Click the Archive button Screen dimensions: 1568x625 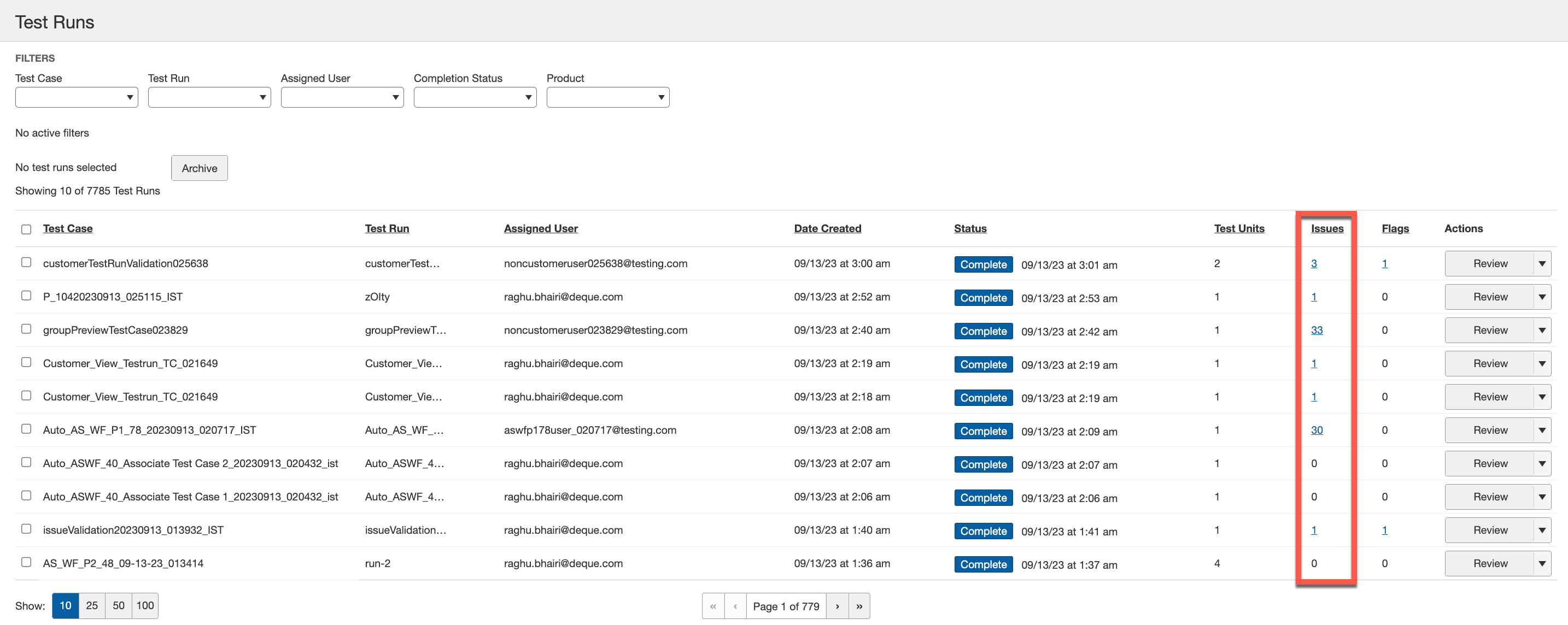coord(199,168)
